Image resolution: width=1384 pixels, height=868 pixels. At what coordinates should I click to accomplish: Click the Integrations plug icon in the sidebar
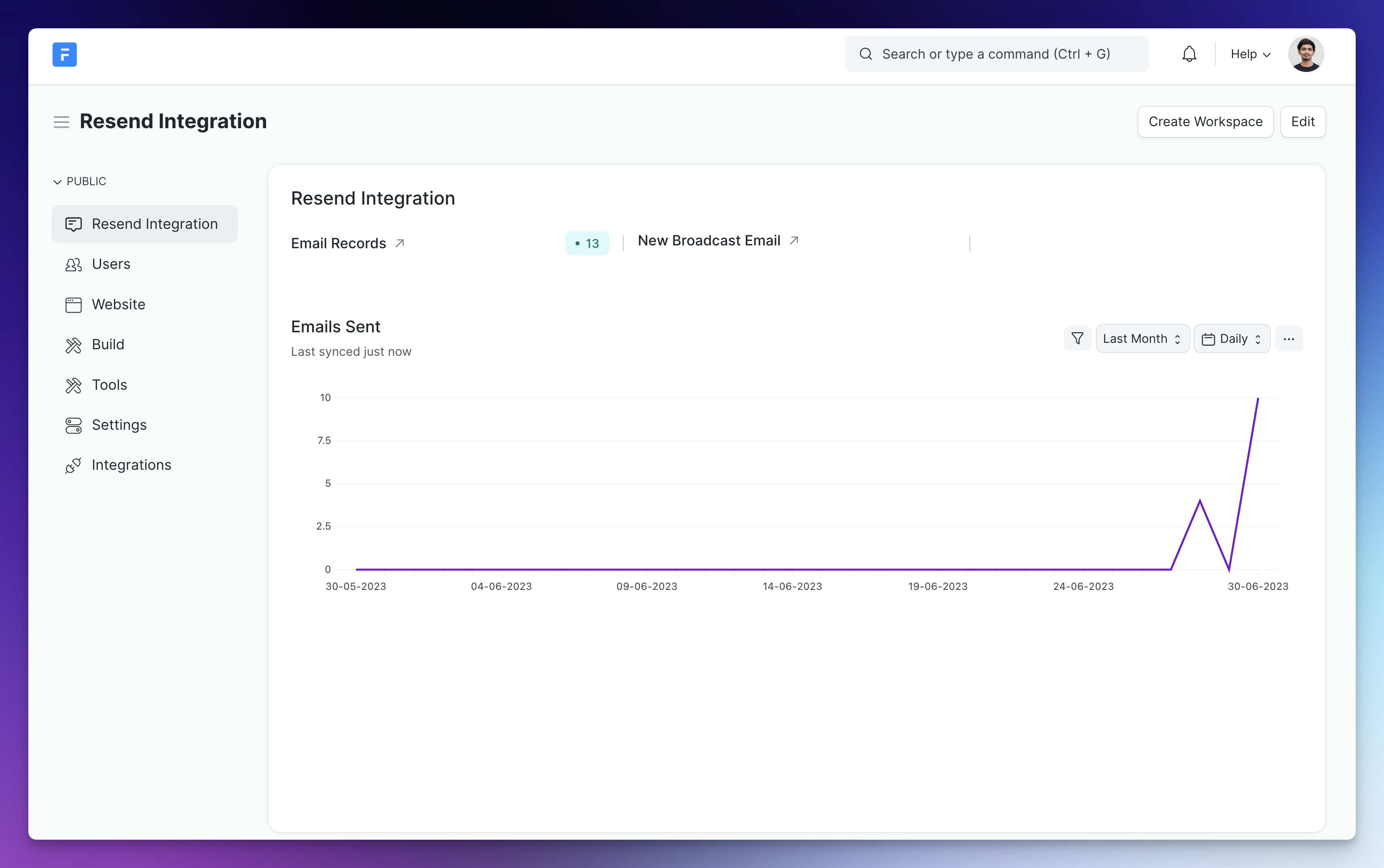click(74, 465)
